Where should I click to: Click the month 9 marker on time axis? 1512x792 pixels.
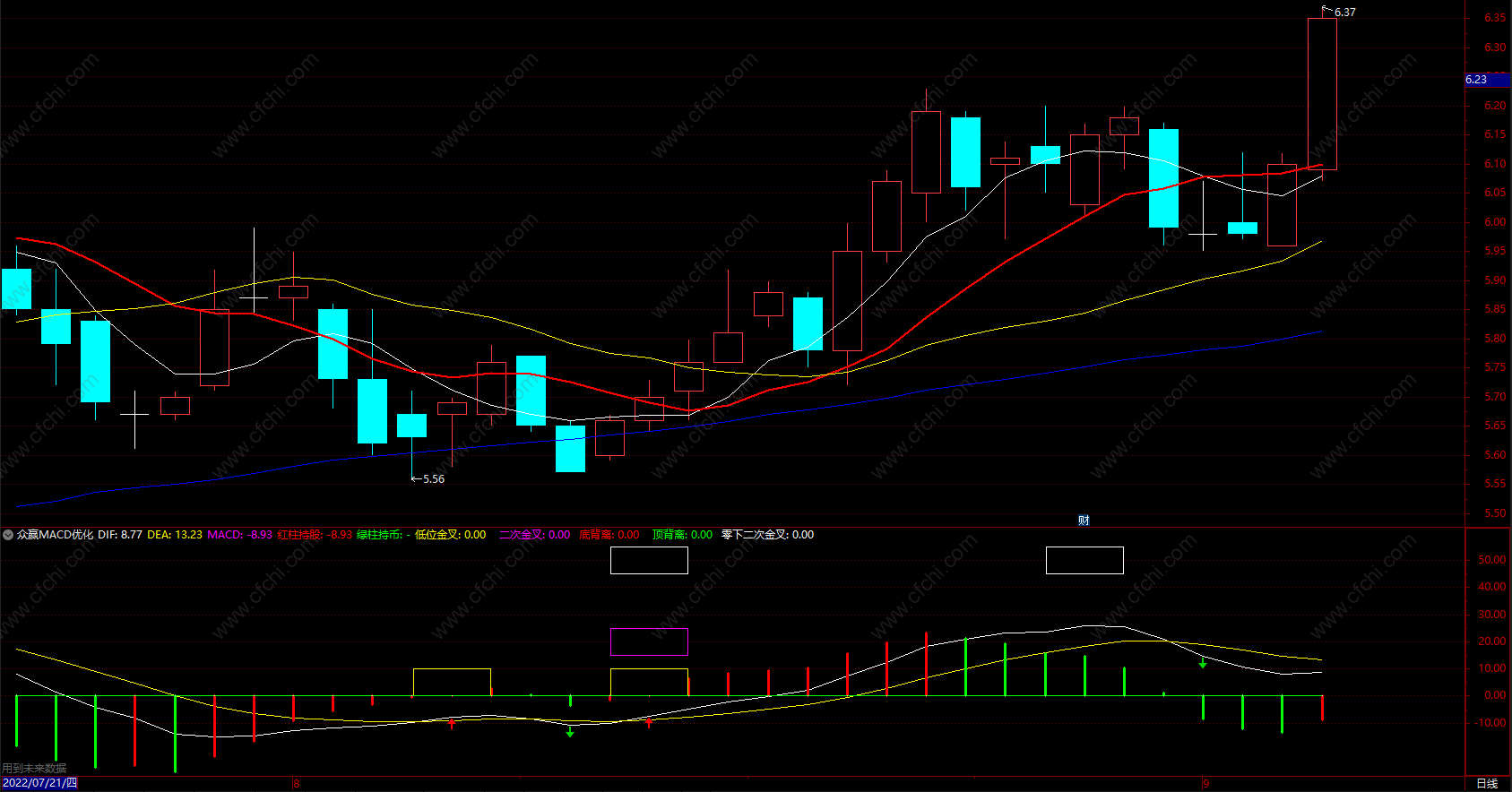tap(1205, 784)
